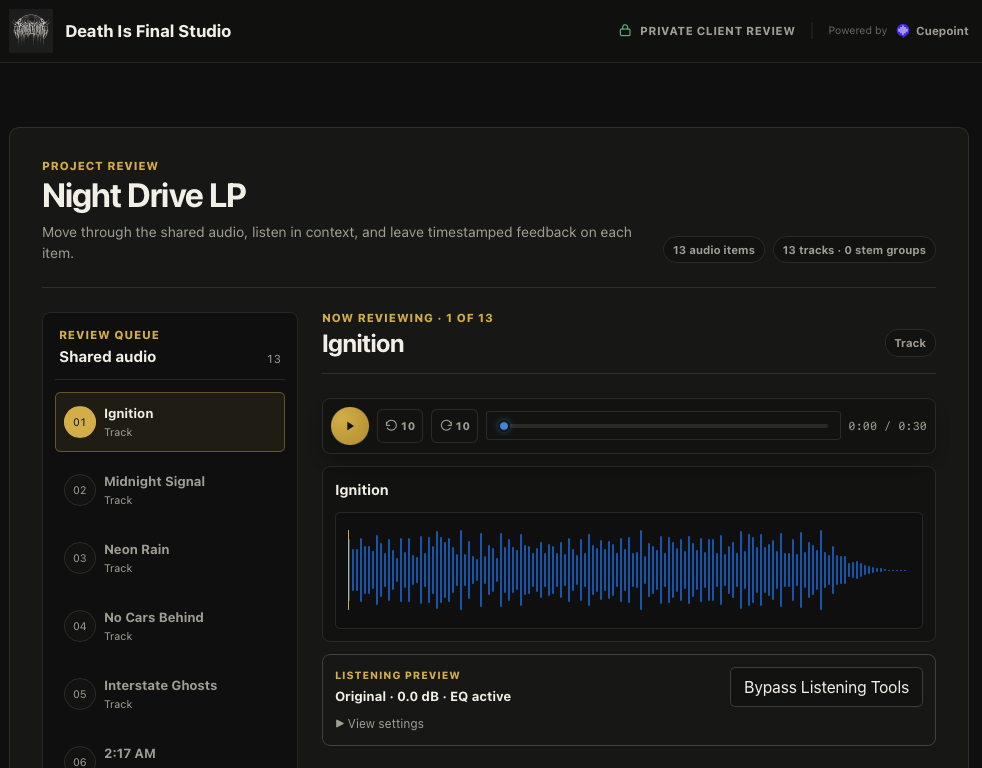Viewport: 982px width, 768px height.
Task: Click the LISTENING PREVIEW label
Action: 398,675
